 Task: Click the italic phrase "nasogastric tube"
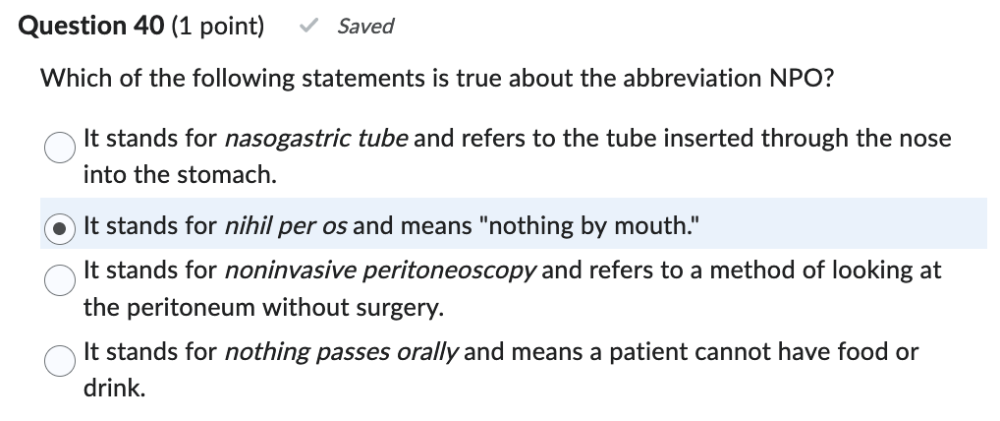coord(316,138)
